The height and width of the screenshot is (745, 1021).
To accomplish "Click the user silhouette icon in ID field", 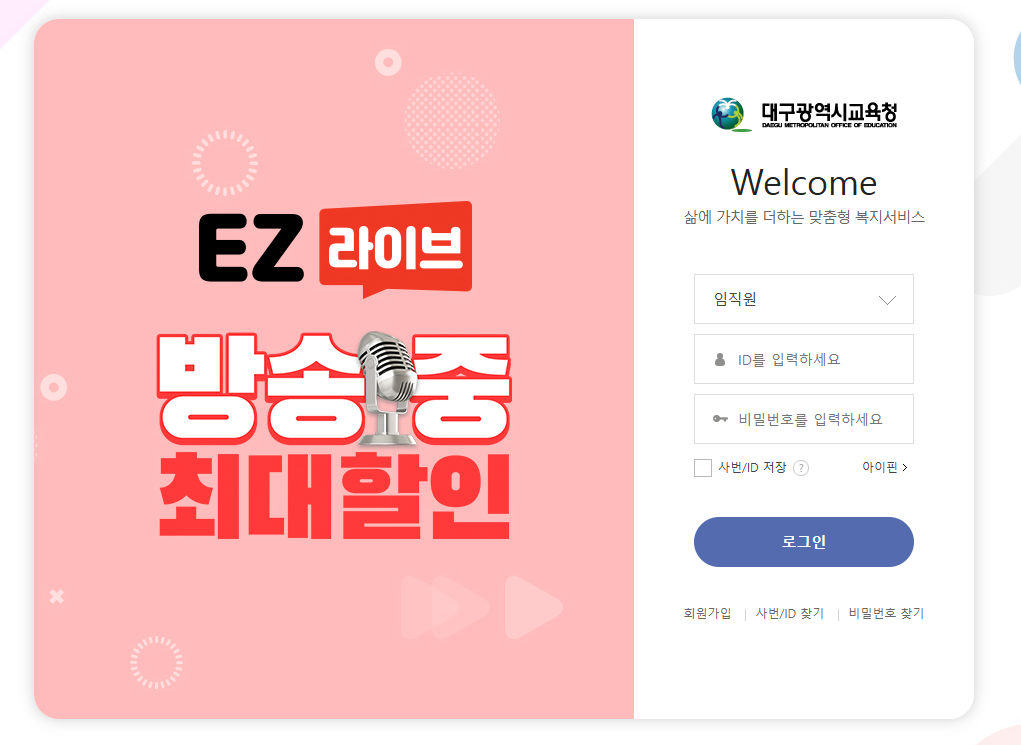I will click(x=720, y=359).
